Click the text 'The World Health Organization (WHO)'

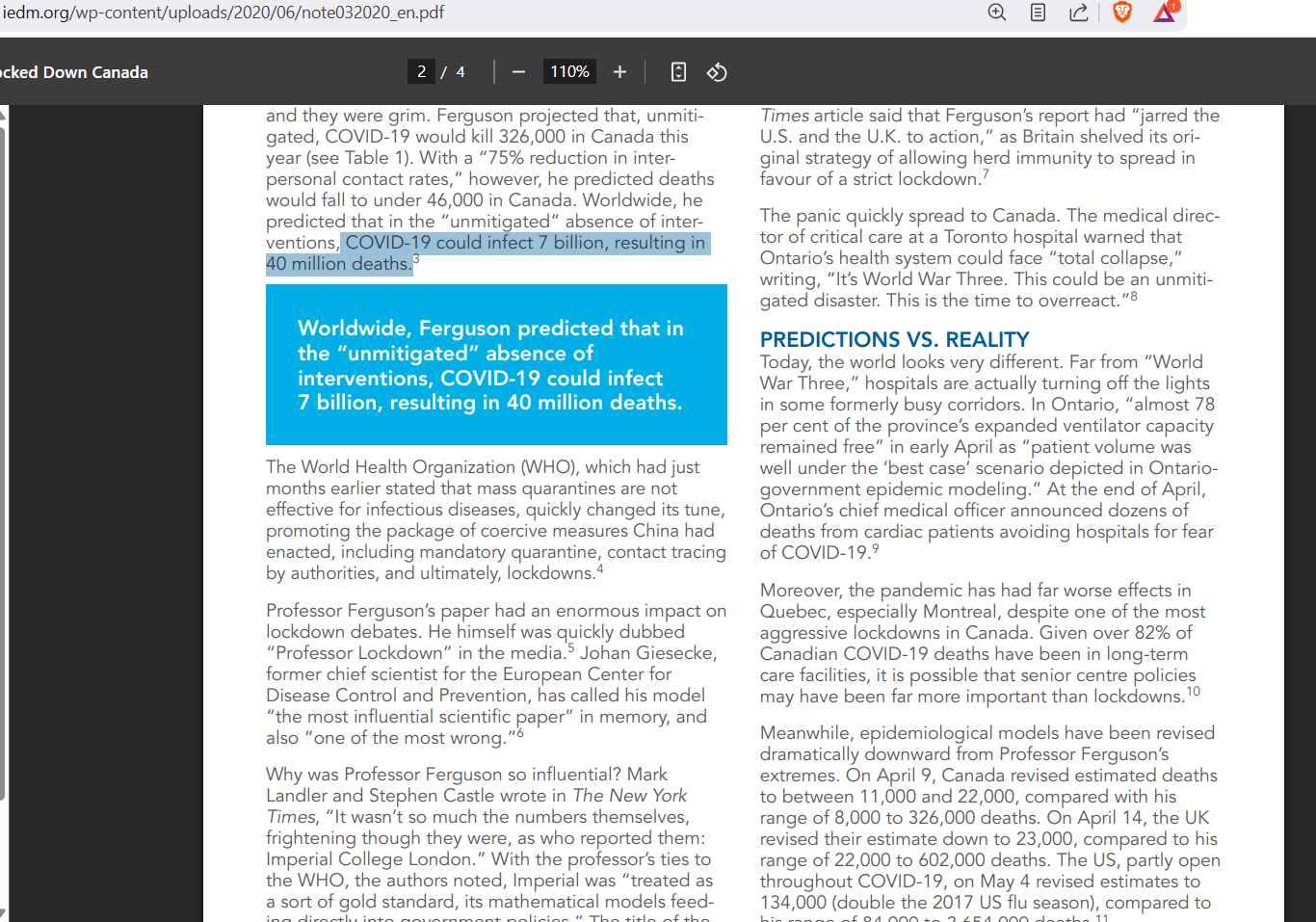click(424, 467)
